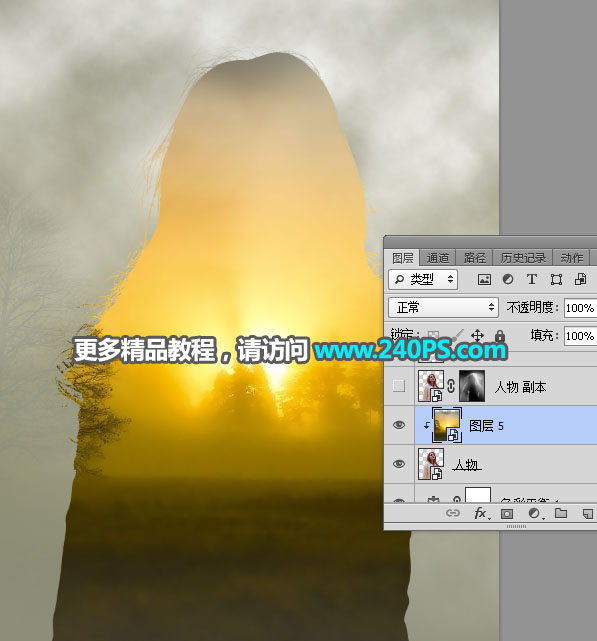Image resolution: width=597 pixels, height=641 pixels.
Task: Click the mask link icon on 人物 副本
Action: point(451,386)
